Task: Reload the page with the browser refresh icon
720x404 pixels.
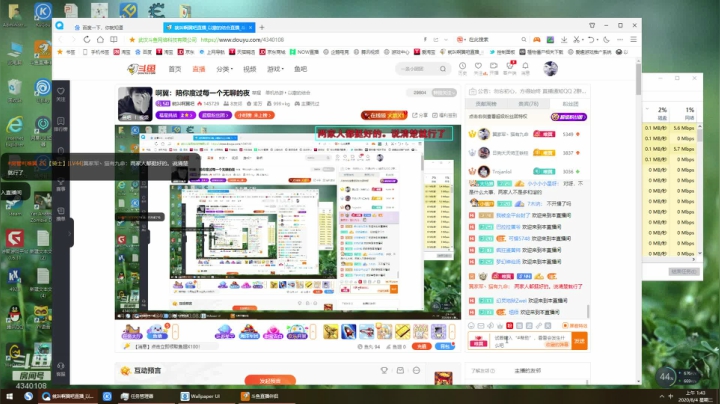Action: 86,39
